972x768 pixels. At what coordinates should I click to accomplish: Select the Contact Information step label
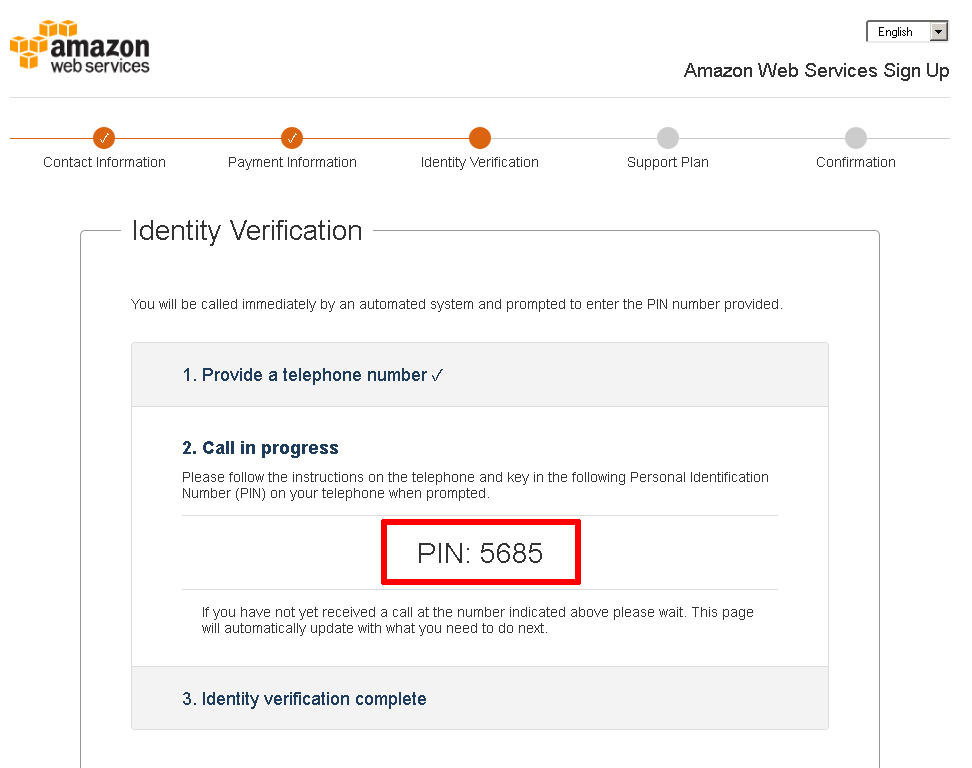[x=104, y=162]
